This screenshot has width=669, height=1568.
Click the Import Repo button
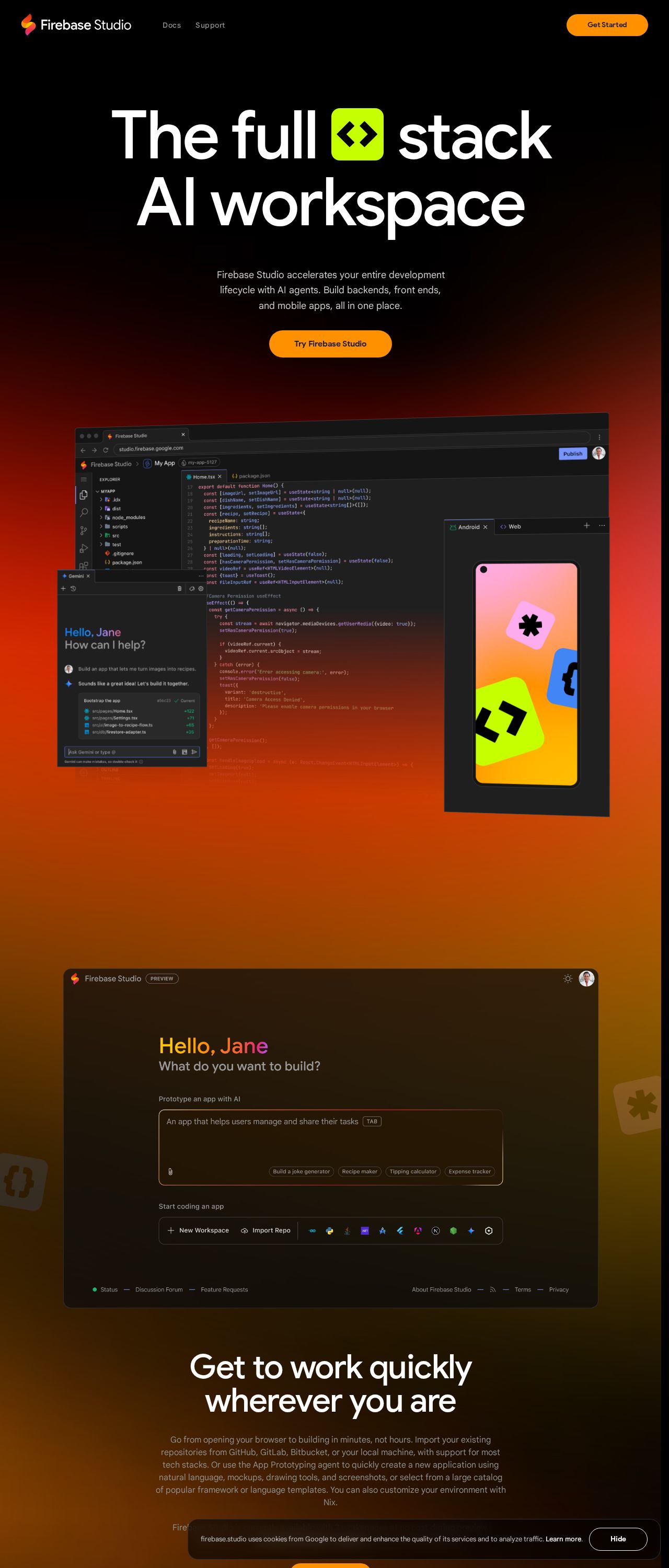pyautogui.click(x=266, y=1230)
